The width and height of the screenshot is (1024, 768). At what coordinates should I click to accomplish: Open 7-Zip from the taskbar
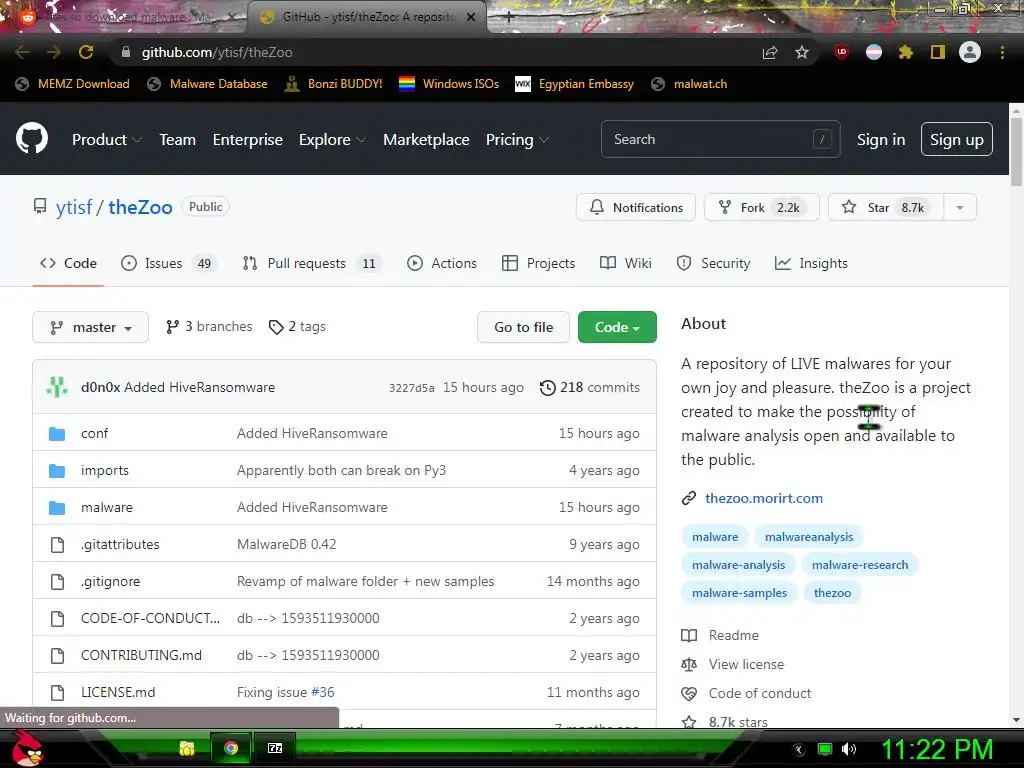275,748
